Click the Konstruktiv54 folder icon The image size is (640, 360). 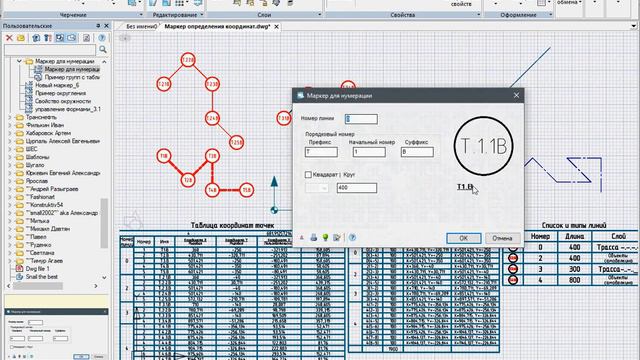coord(19,205)
